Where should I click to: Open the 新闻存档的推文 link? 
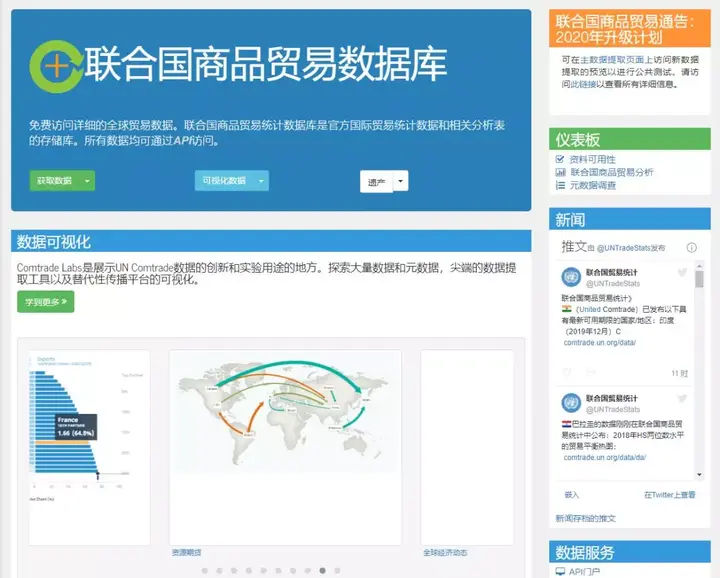(x=585, y=518)
